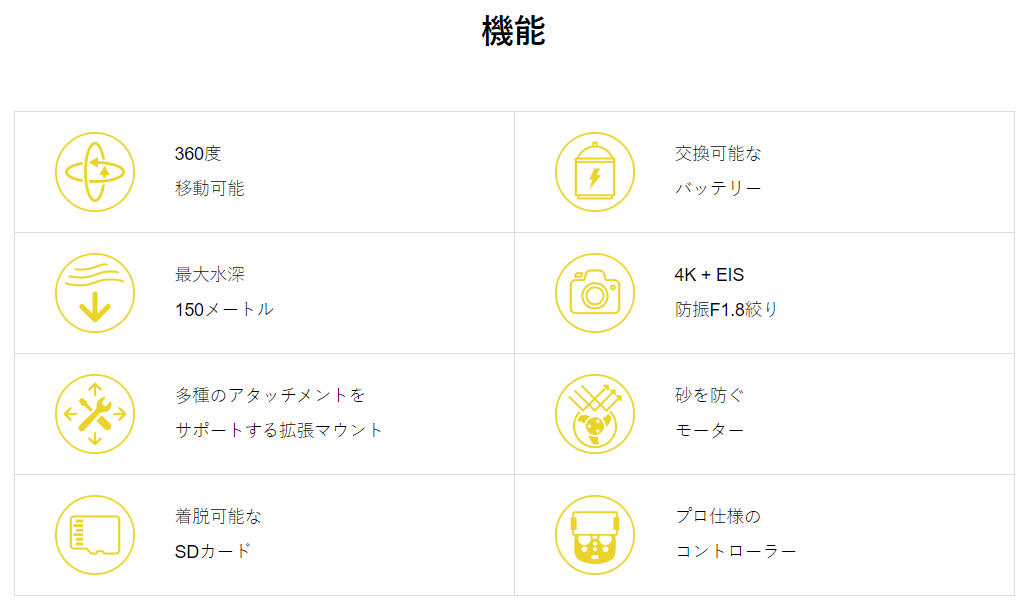
Task: Click the 4K + EIS label
Action: tap(709, 275)
